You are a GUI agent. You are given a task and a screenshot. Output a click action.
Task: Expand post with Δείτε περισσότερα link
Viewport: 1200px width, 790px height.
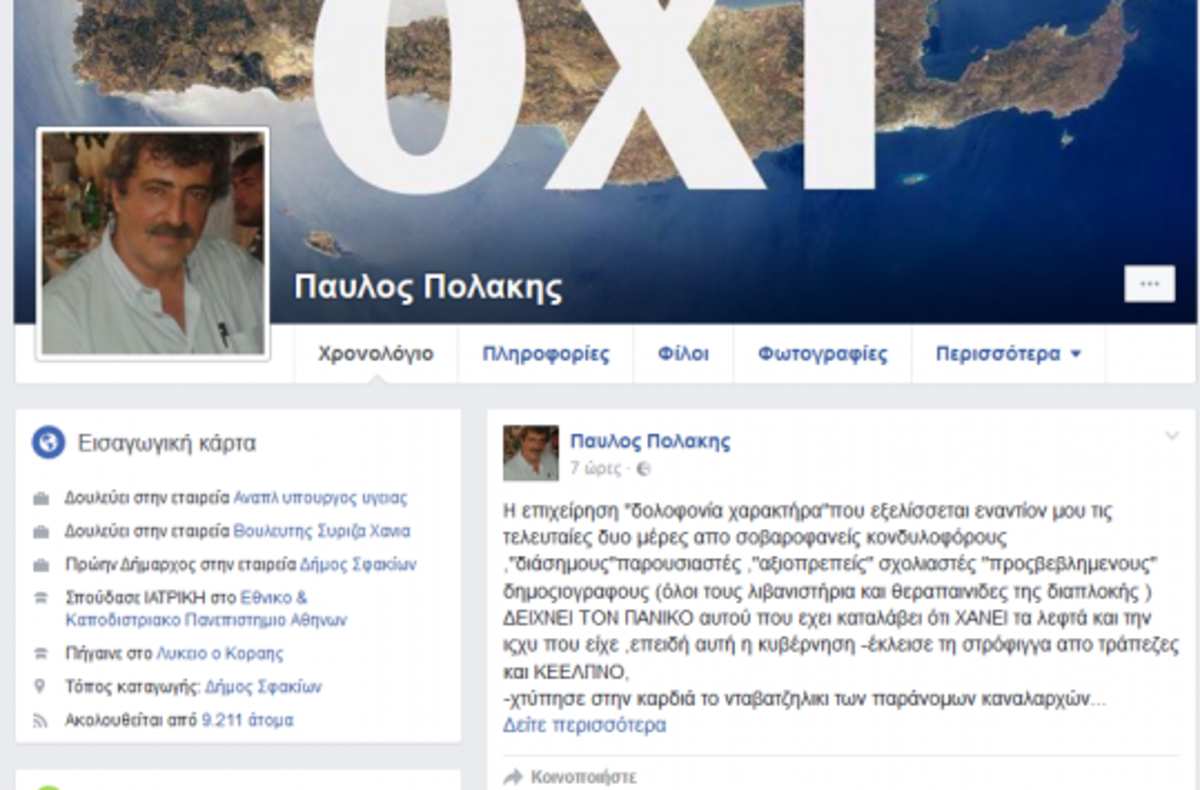click(x=584, y=725)
